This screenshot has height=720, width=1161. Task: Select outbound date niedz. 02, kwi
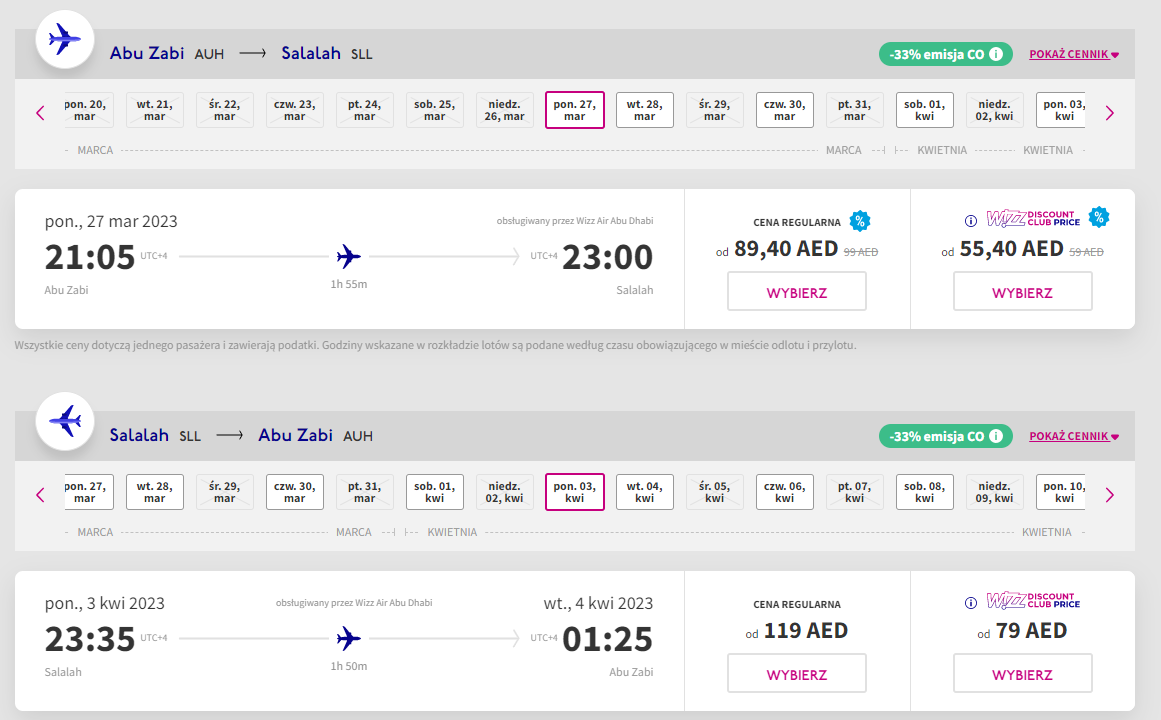point(994,110)
